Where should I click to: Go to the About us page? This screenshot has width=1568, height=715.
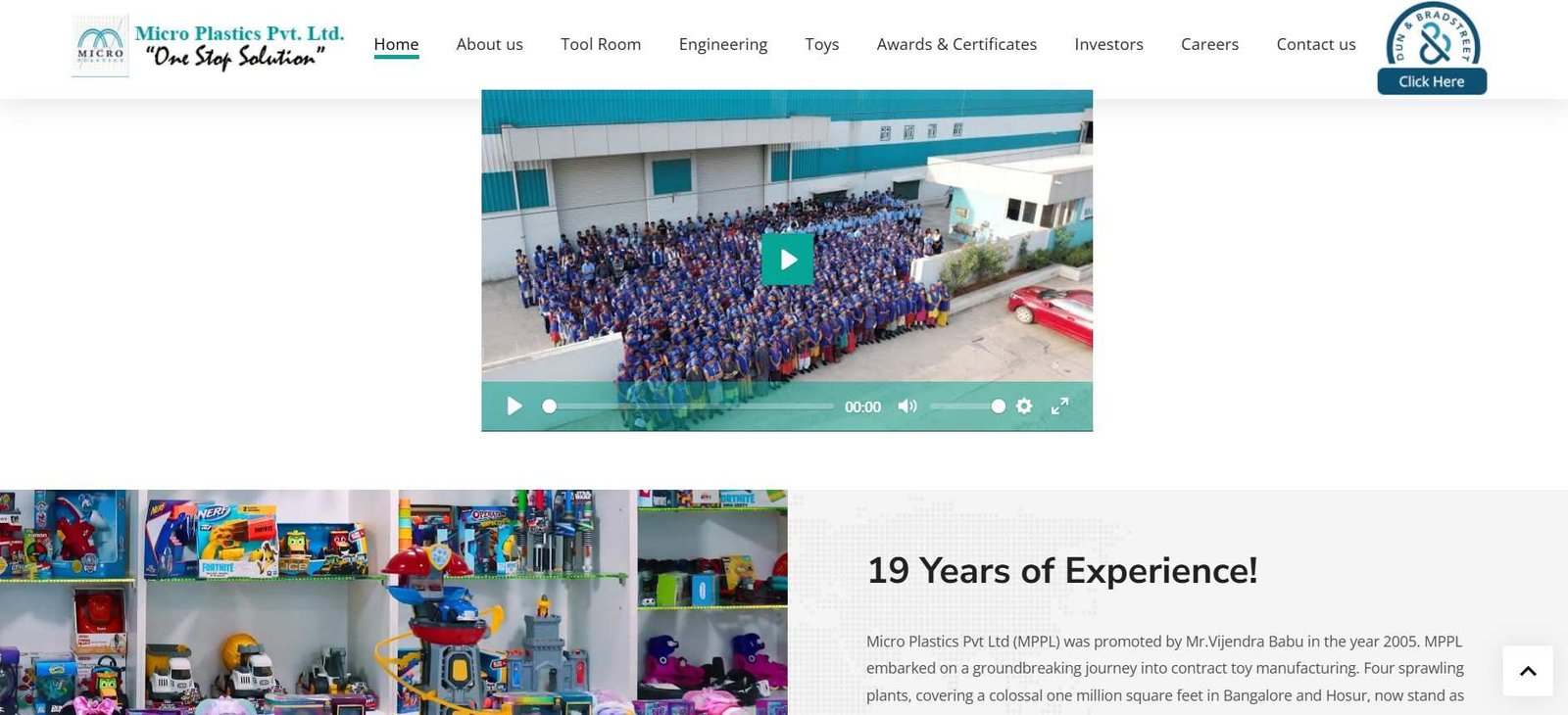coord(489,44)
